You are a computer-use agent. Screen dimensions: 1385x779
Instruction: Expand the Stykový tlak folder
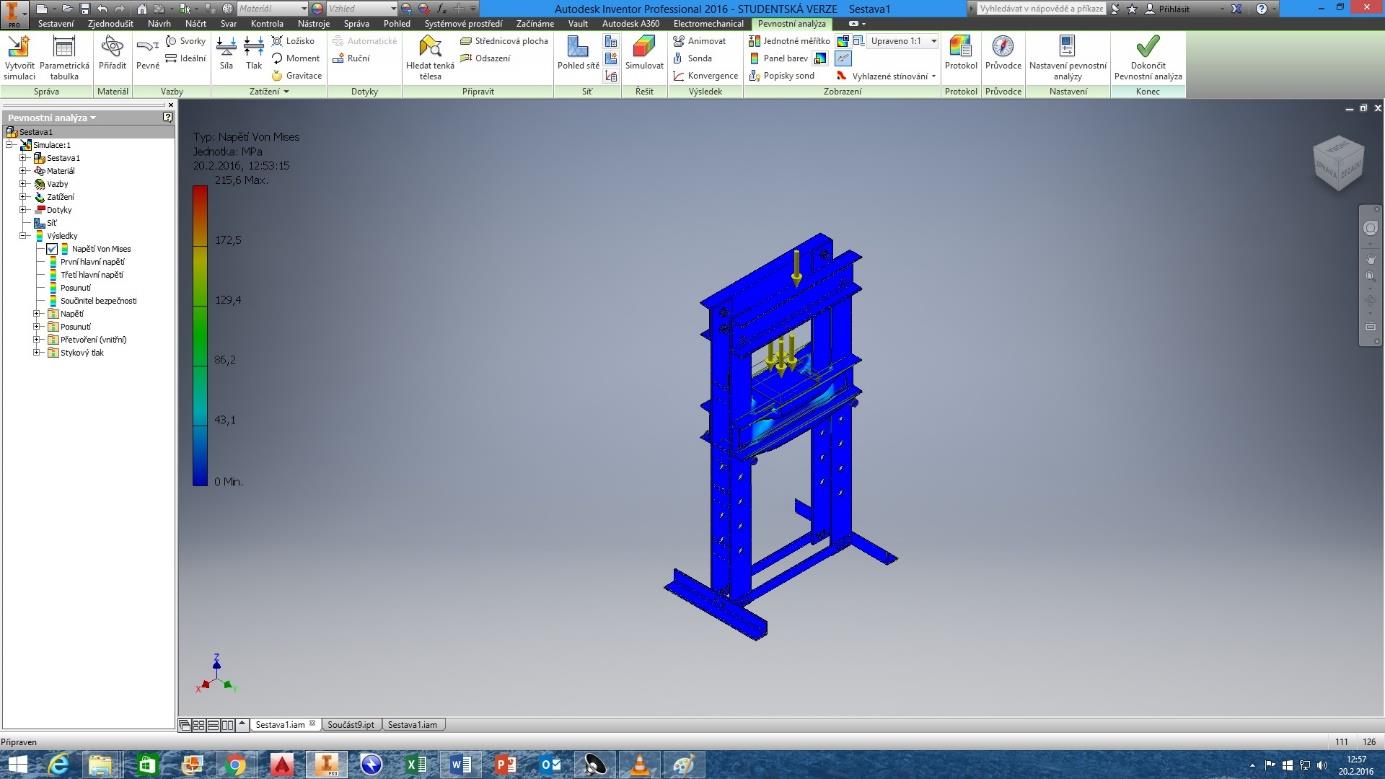(38, 352)
